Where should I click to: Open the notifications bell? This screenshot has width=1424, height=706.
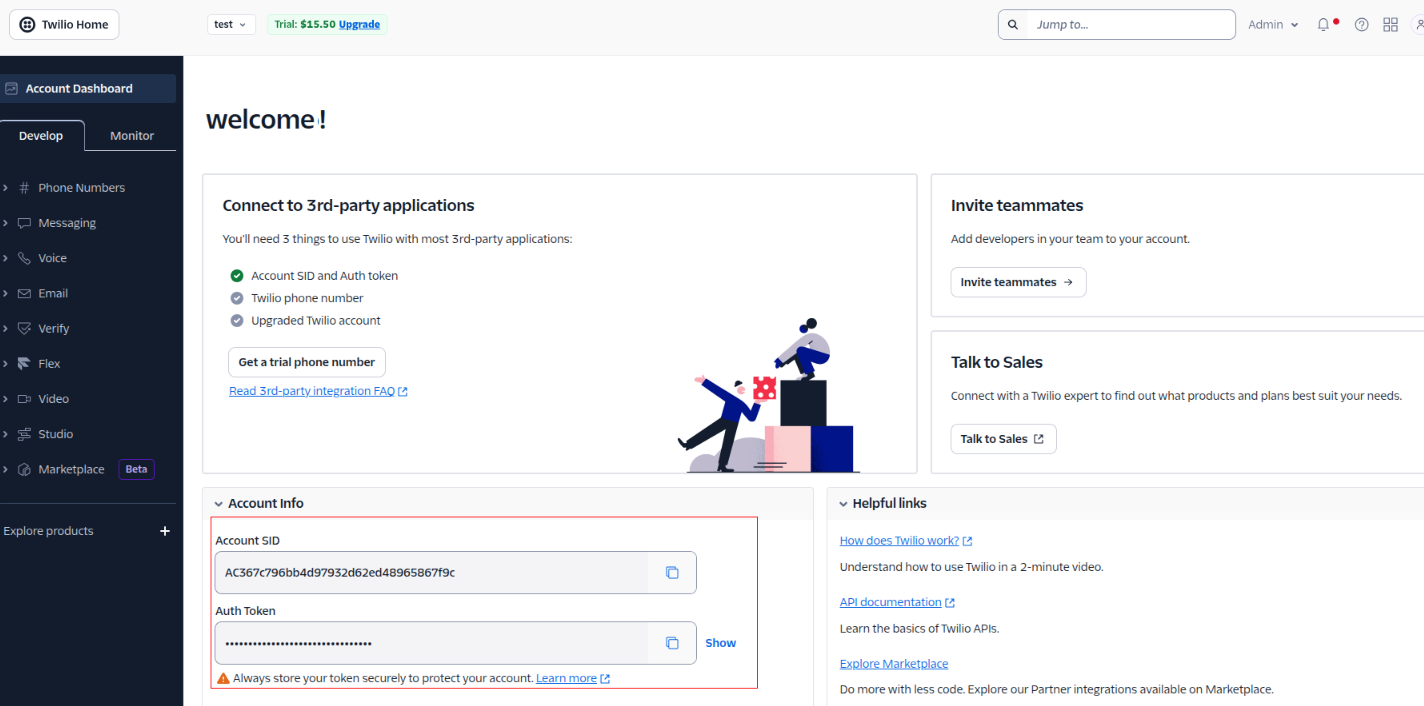(1323, 25)
